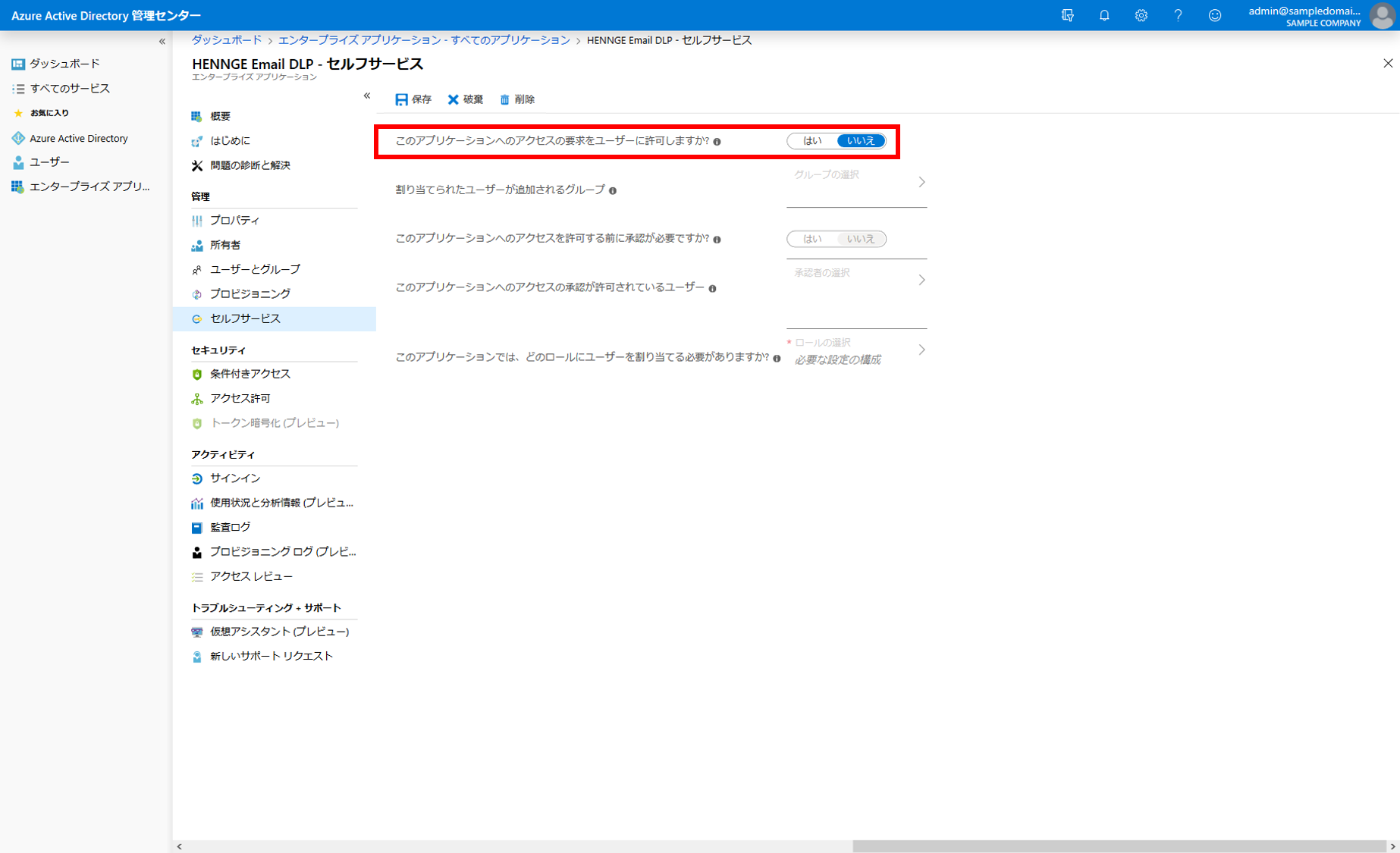
Task: Click info icon next to アクセスの要求 question
Action: (x=717, y=142)
